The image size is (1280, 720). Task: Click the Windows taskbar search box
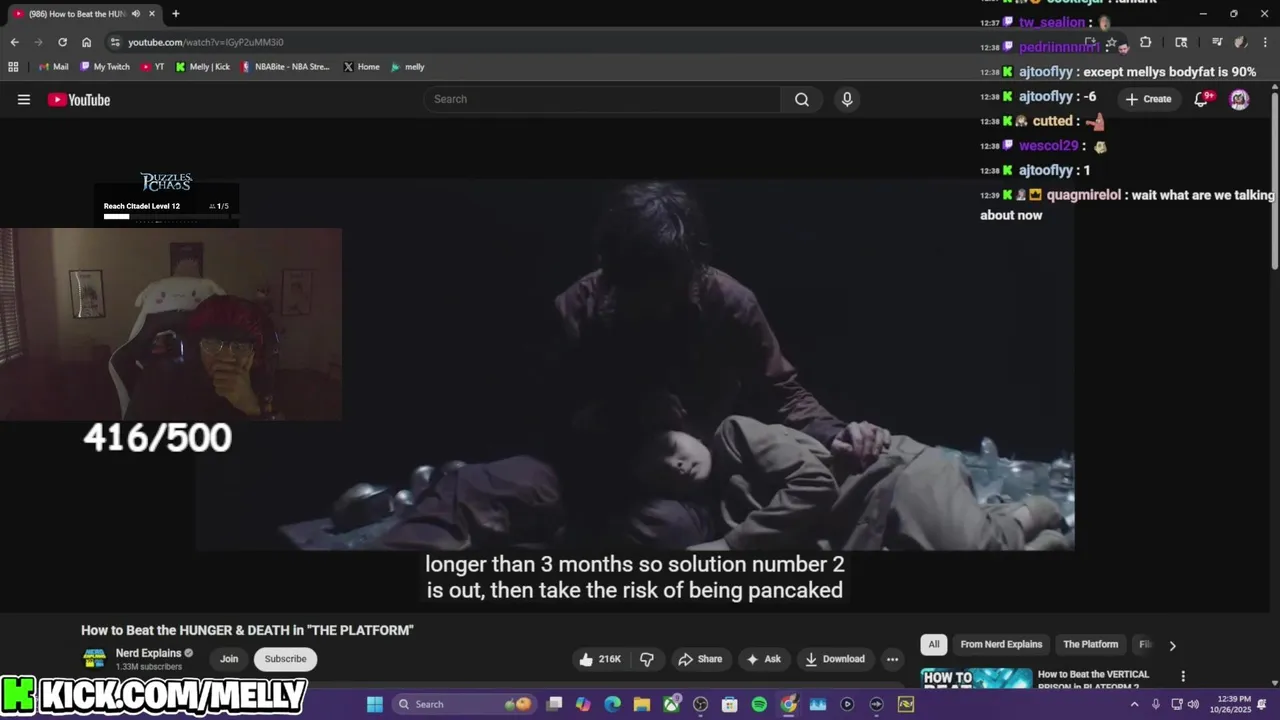(x=462, y=704)
